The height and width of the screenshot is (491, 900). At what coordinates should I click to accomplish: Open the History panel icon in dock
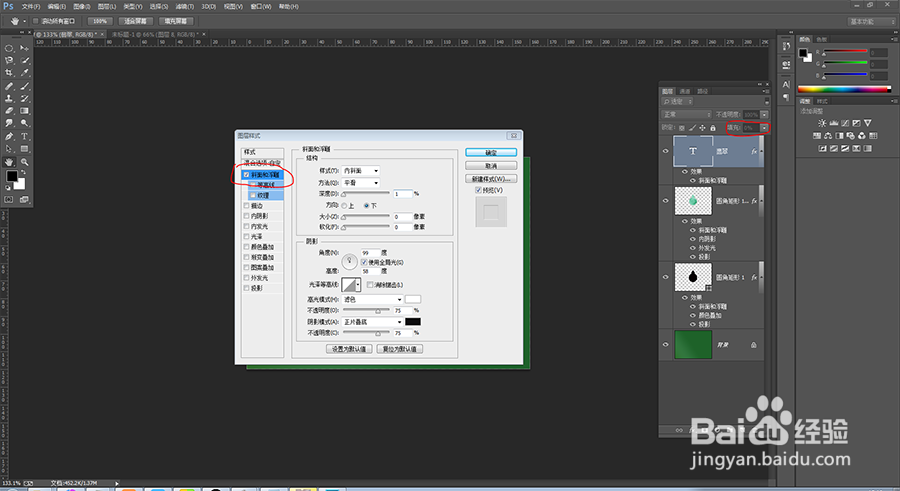786,47
